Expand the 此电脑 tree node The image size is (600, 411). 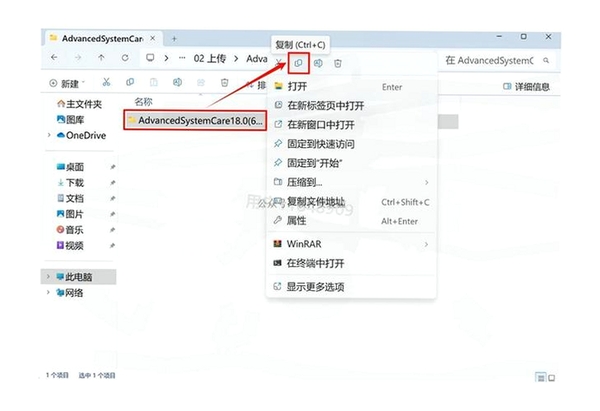(x=48, y=276)
